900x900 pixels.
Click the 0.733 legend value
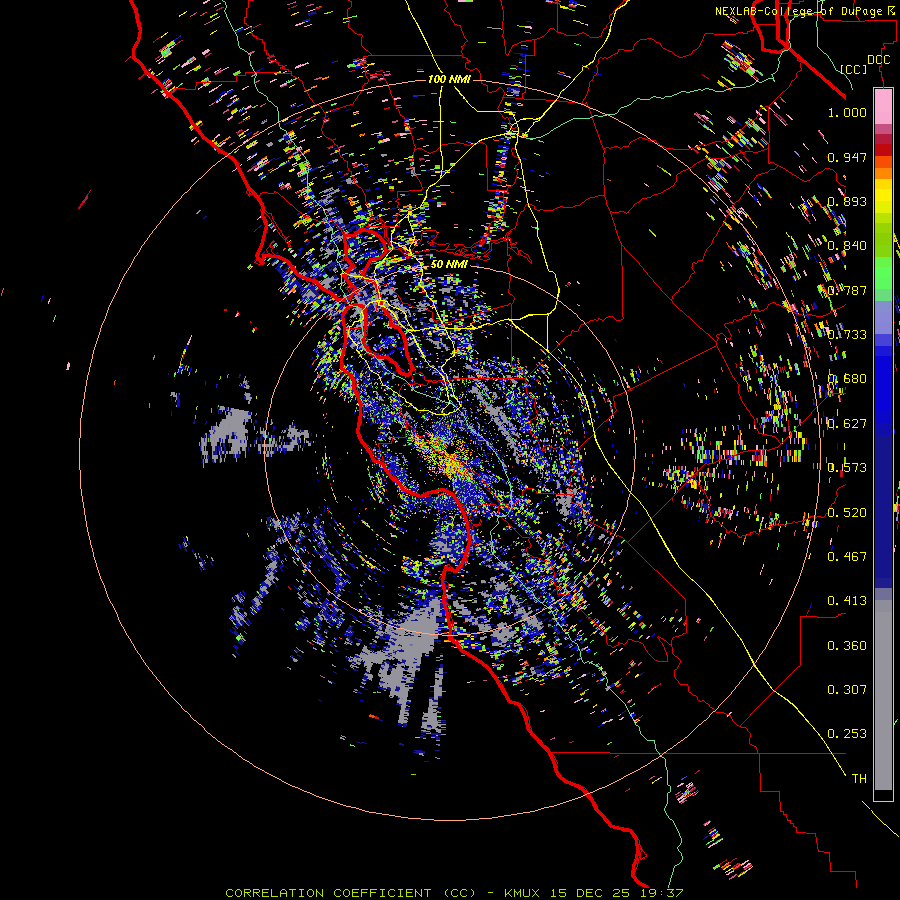click(x=847, y=334)
